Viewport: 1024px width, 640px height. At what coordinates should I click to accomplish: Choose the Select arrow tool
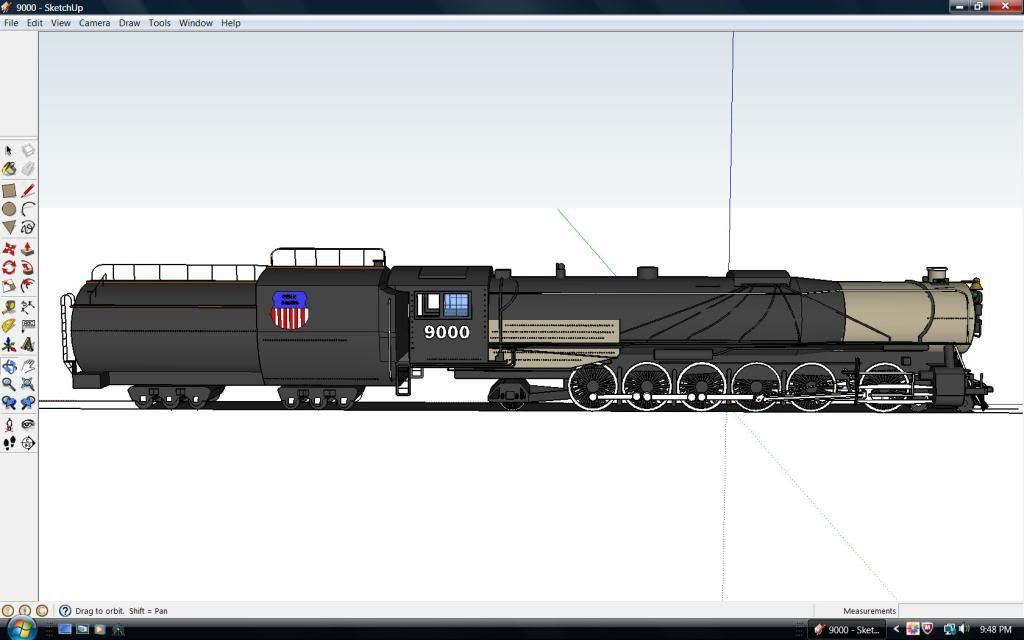tap(8, 151)
